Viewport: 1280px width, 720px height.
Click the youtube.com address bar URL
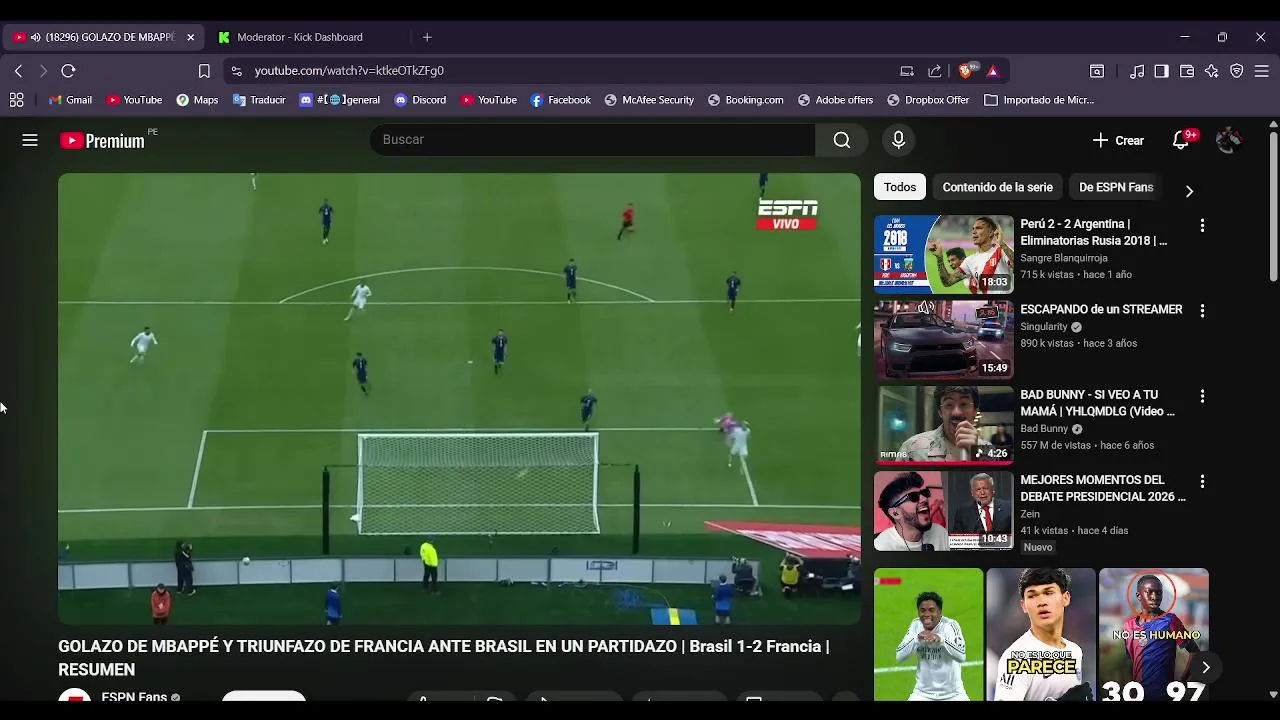coord(349,71)
